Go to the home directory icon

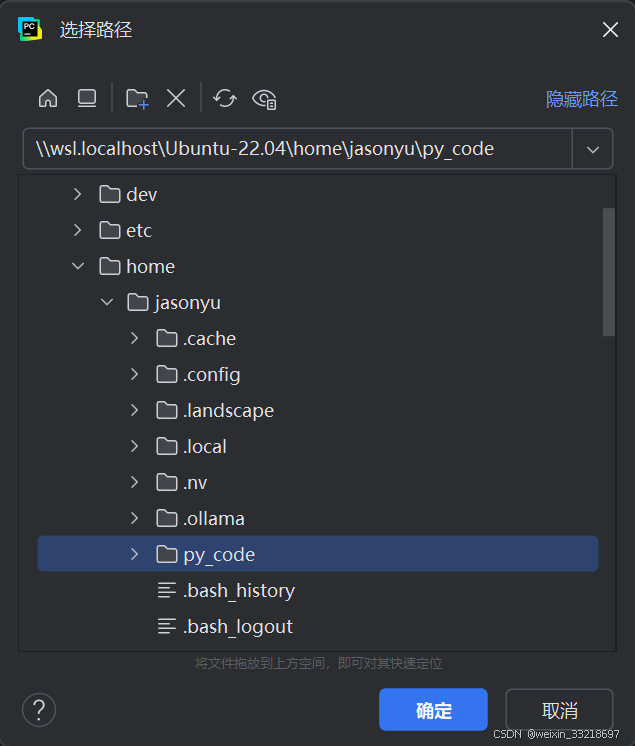[x=48, y=98]
